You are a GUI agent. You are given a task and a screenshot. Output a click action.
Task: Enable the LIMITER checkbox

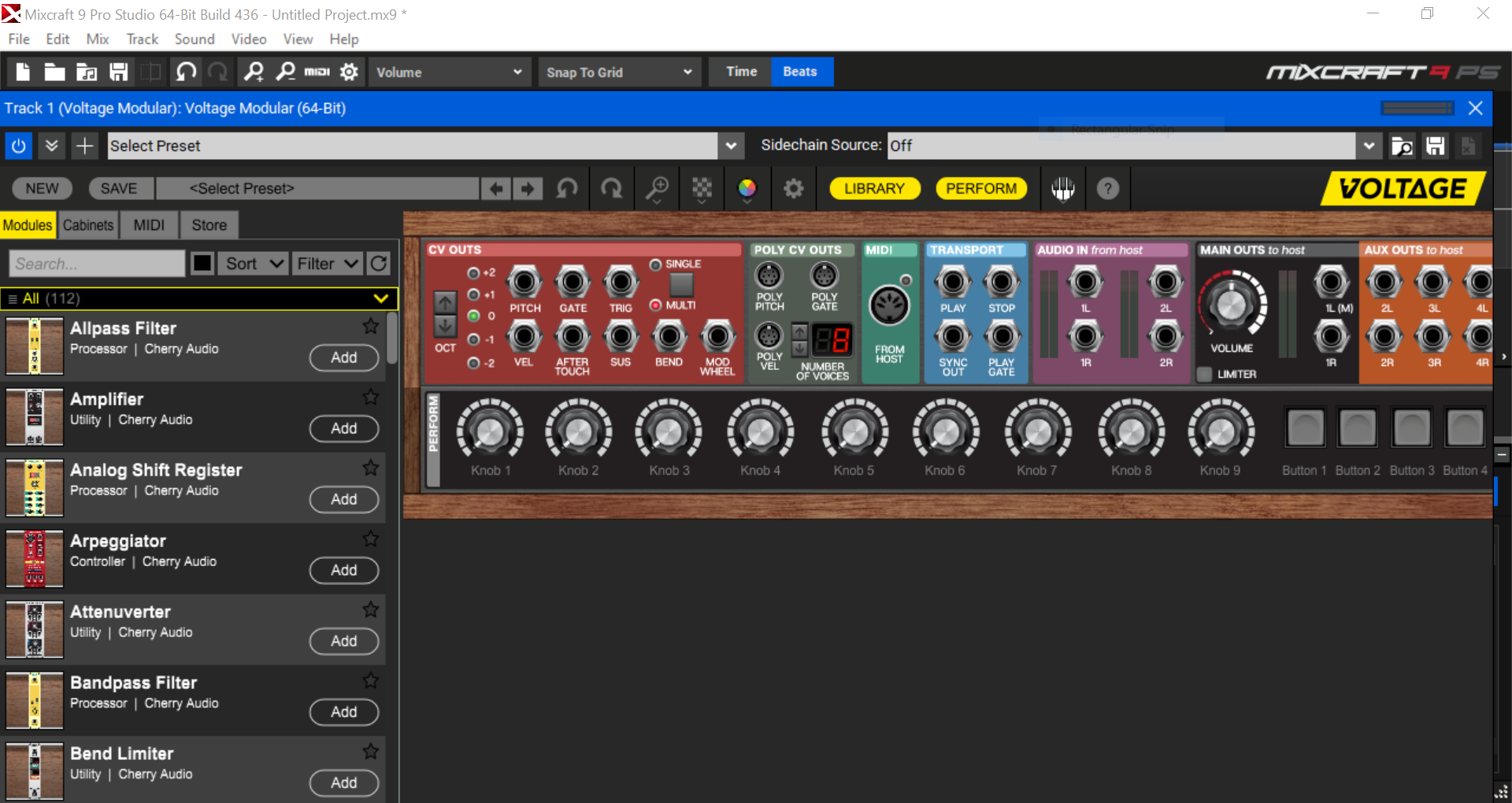pos(1204,375)
